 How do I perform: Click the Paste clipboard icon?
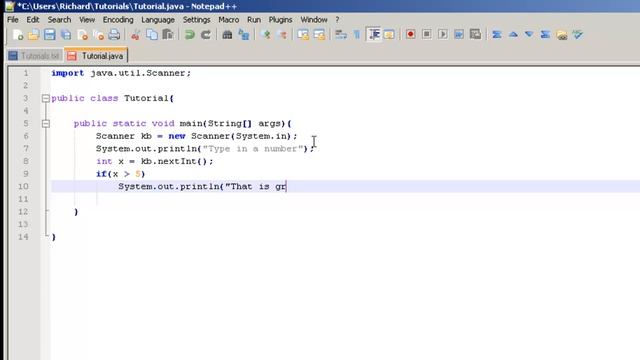coord(168,35)
